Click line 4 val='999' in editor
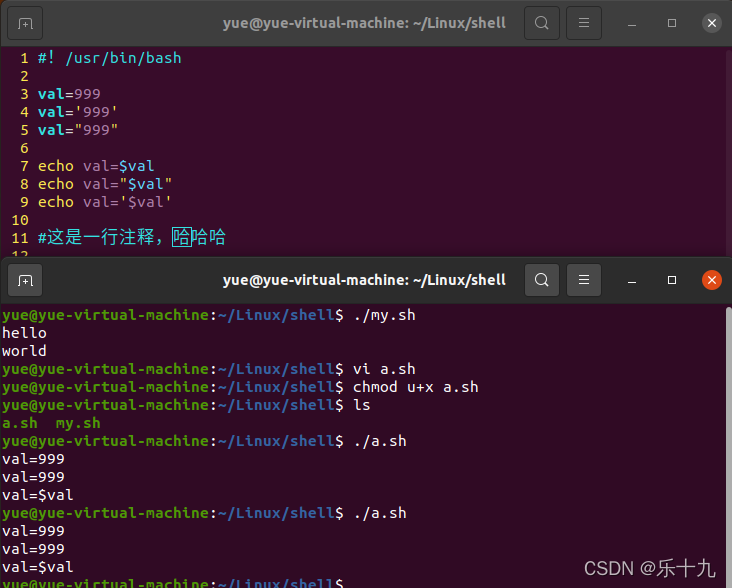The width and height of the screenshot is (732, 588). (x=77, y=112)
